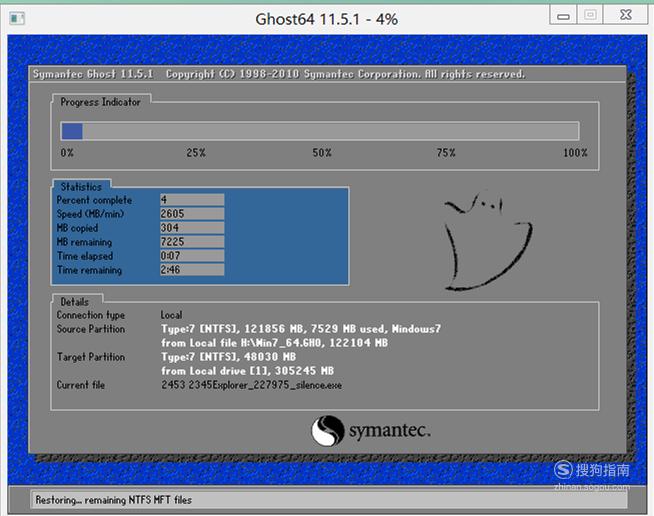Click the Target Partition label
654x516 pixels.
pyautogui.click(x=91, y=357)
